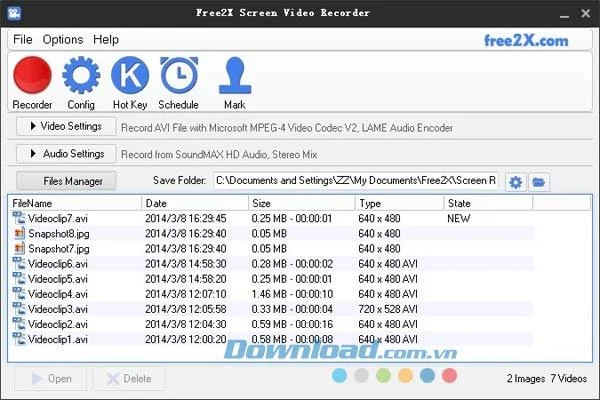Click the Files Manager button
The width and height of the screenshot is (600, 400).
point(66,181)
